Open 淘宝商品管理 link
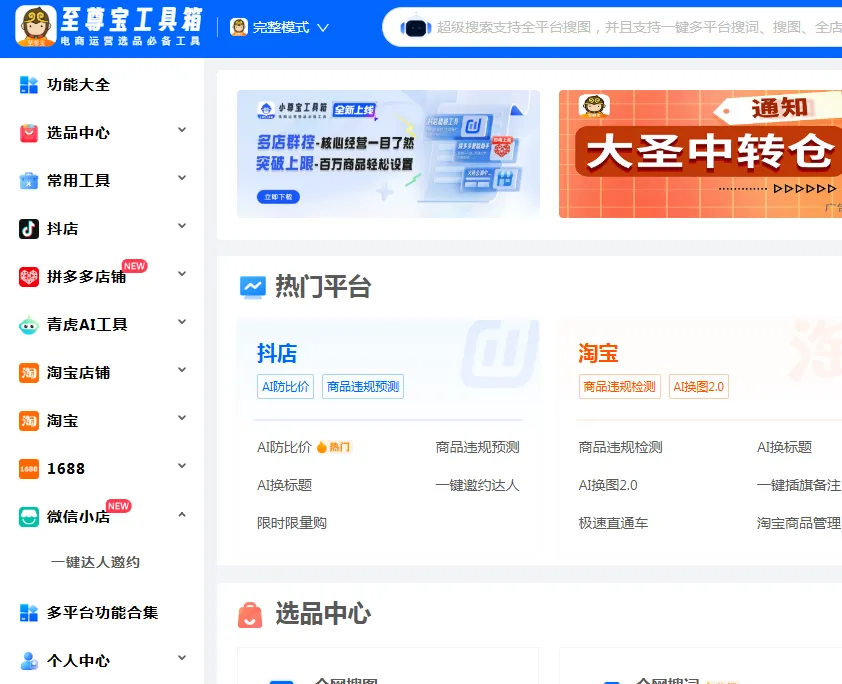The image size is (842, 684). pos(799,523)
